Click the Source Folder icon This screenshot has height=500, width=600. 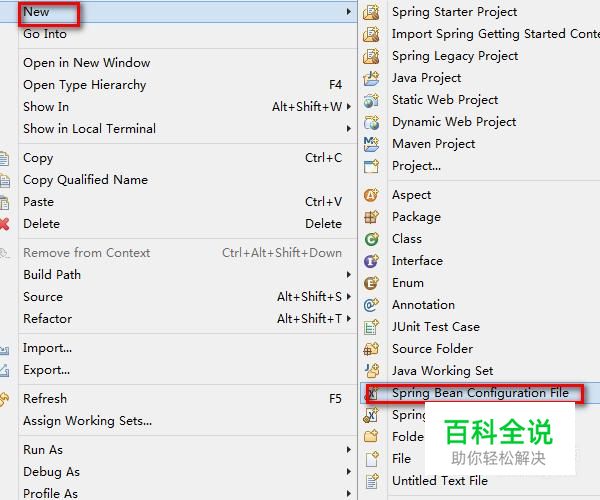[x=371, y=349]
